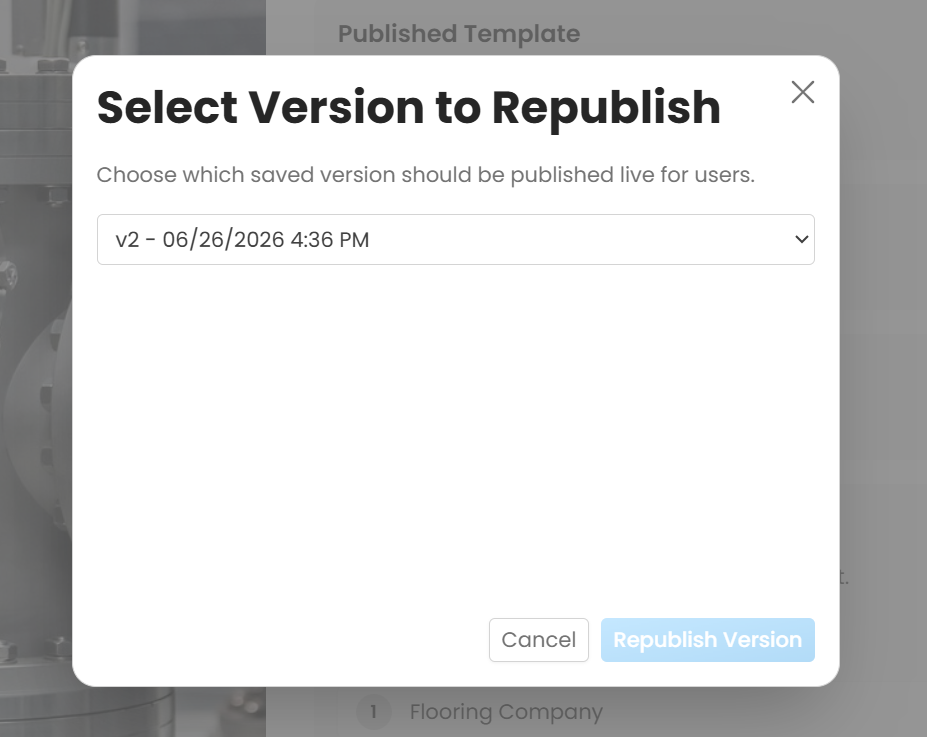Click the circled number 1 step badge

(x=374, y=712)
